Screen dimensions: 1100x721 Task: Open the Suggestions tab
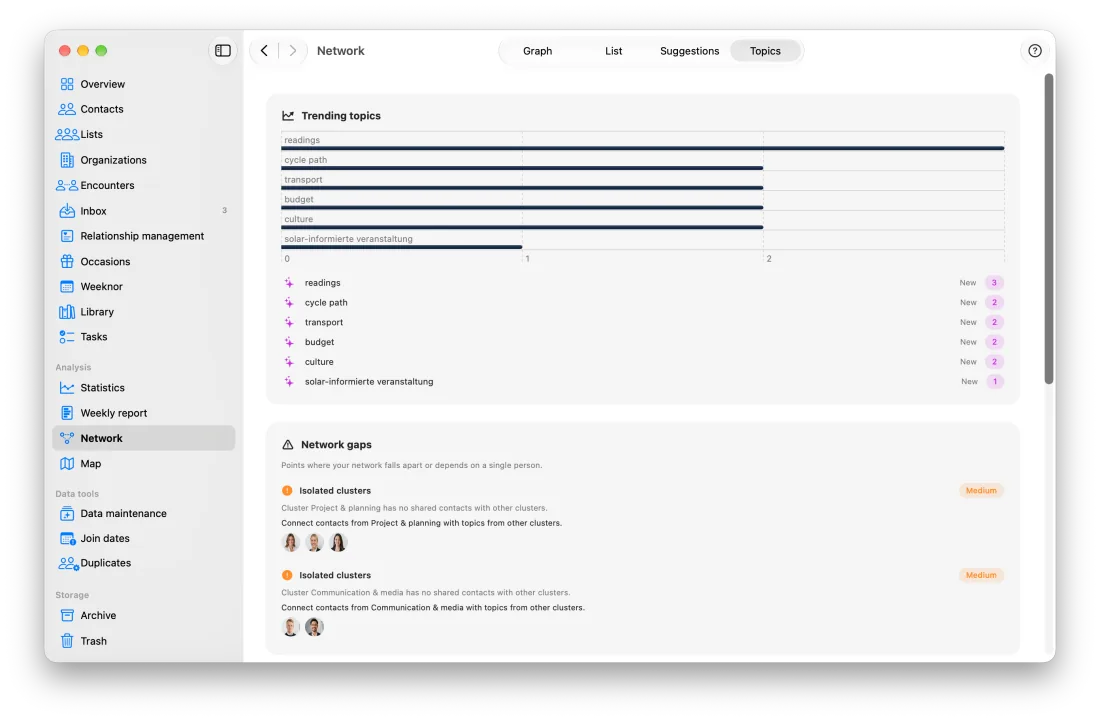tap(690, 51)
